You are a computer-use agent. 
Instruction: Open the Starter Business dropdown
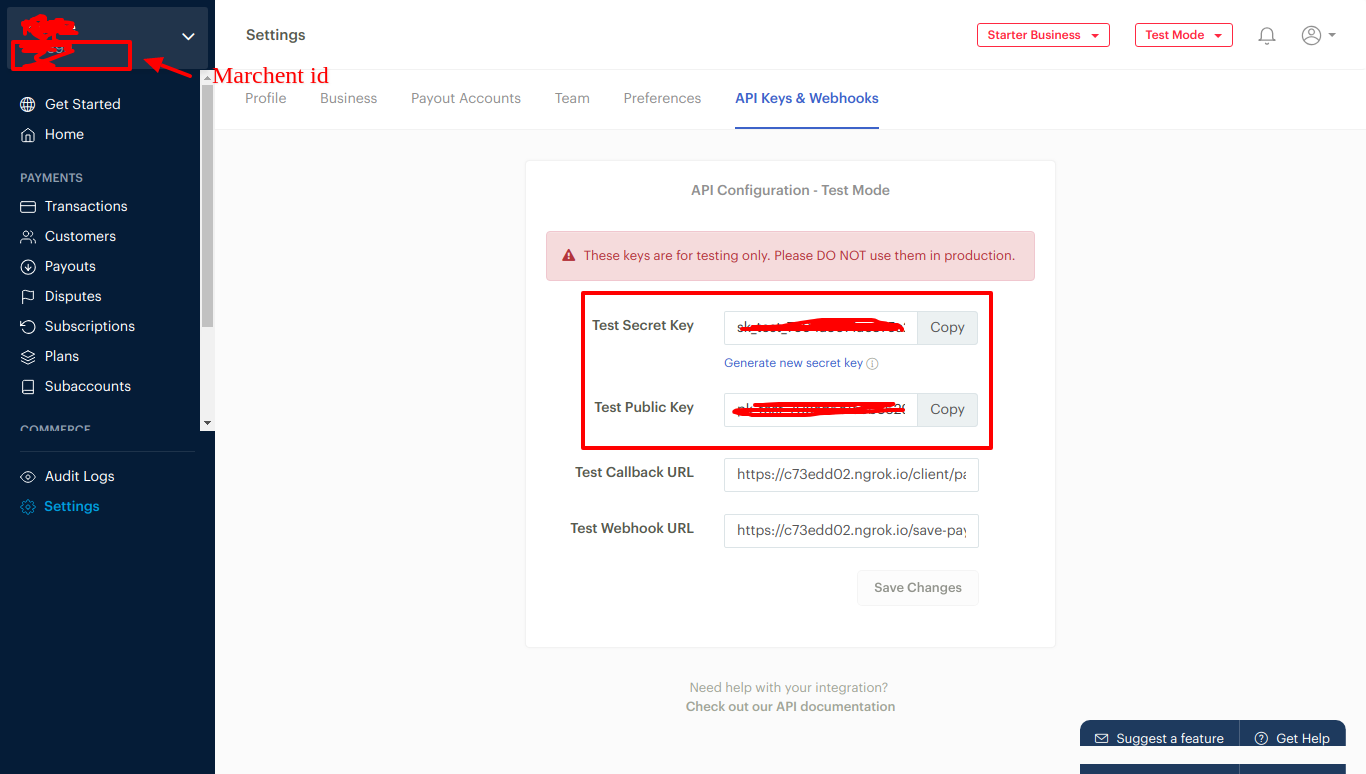(x=1043, y=35)
